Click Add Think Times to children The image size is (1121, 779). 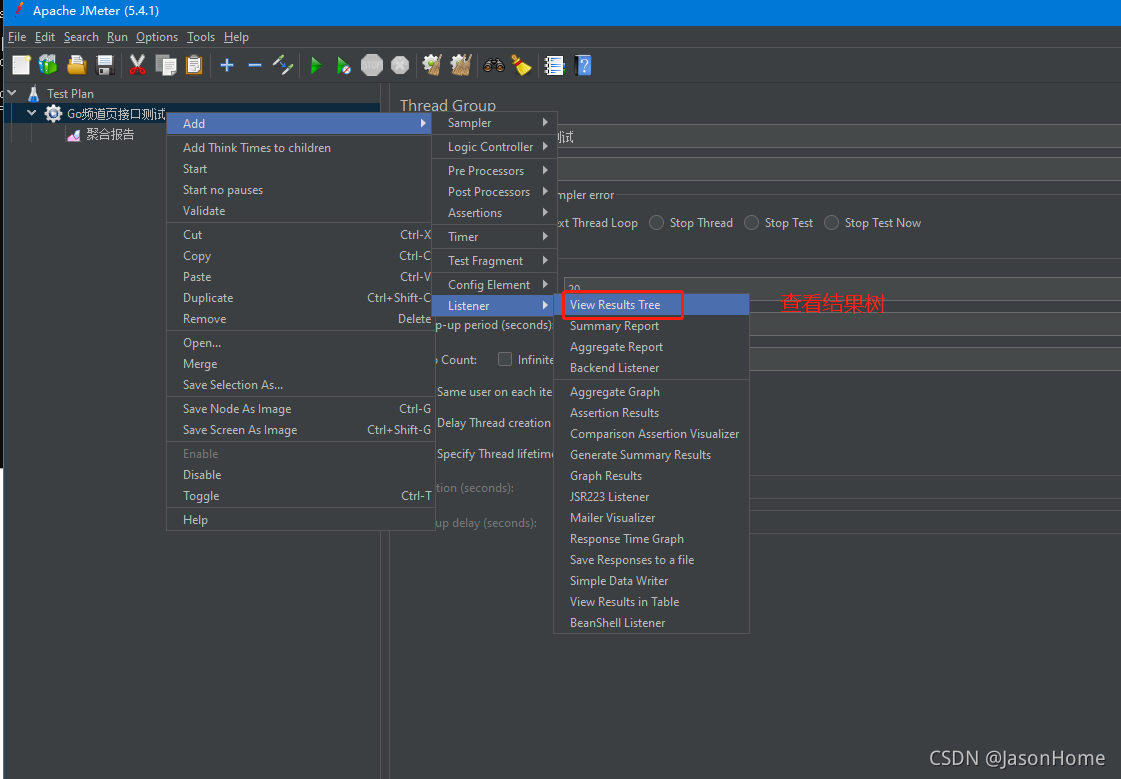300,148
